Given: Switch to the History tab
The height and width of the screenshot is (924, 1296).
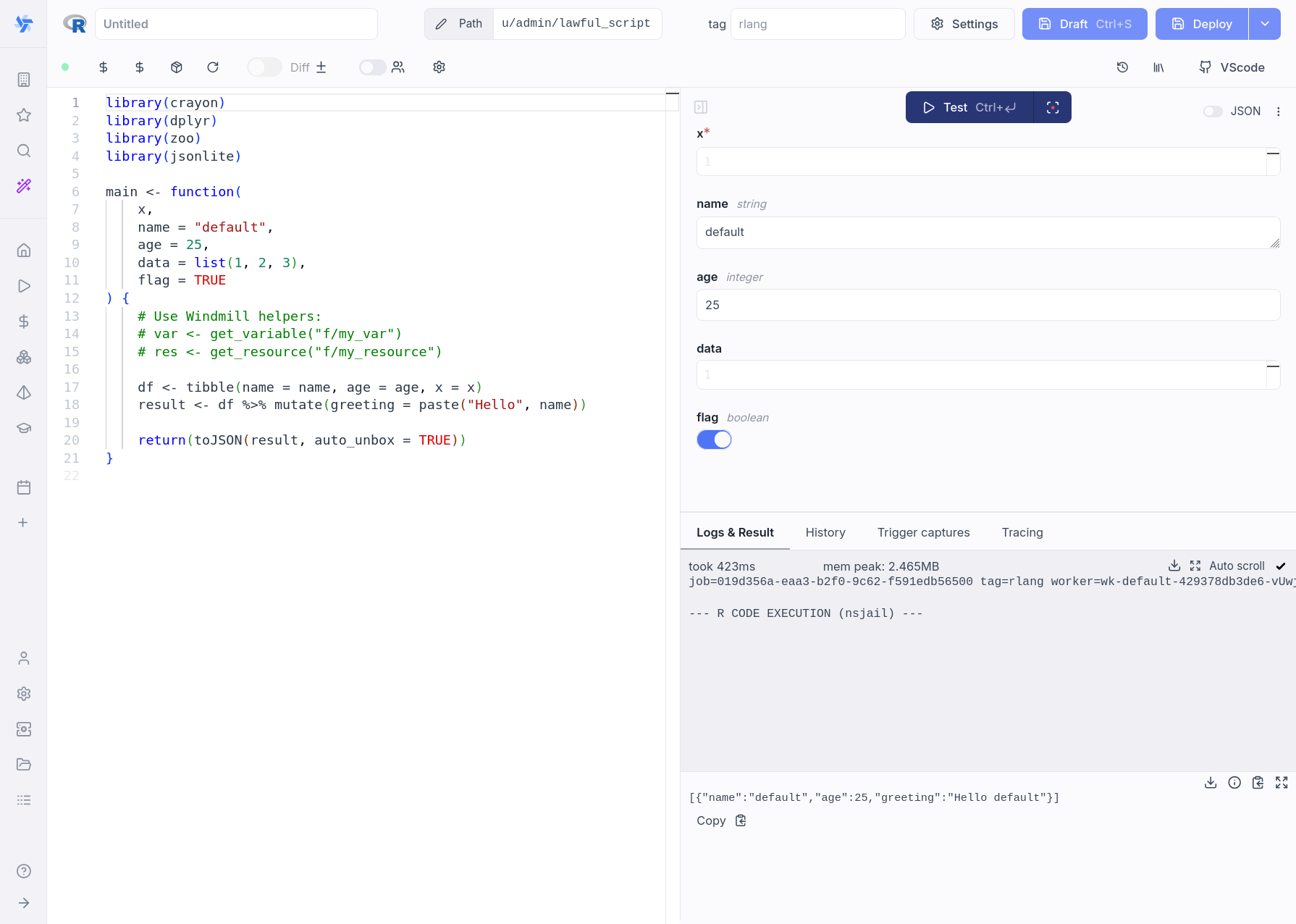Looking at the screenshot, I should coord(825,532).
